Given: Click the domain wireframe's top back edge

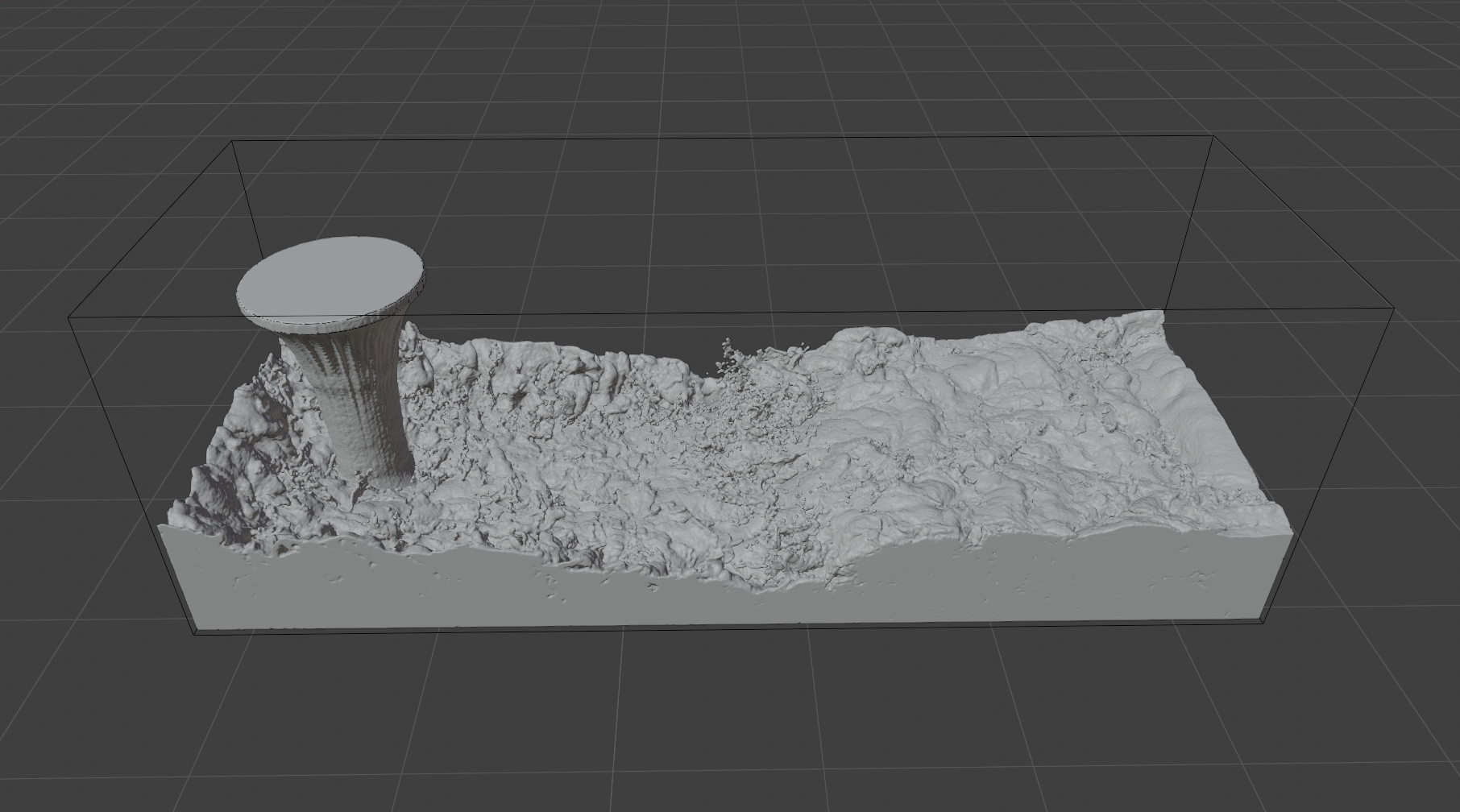Looking at the screenshot, I should click(725, 139).
